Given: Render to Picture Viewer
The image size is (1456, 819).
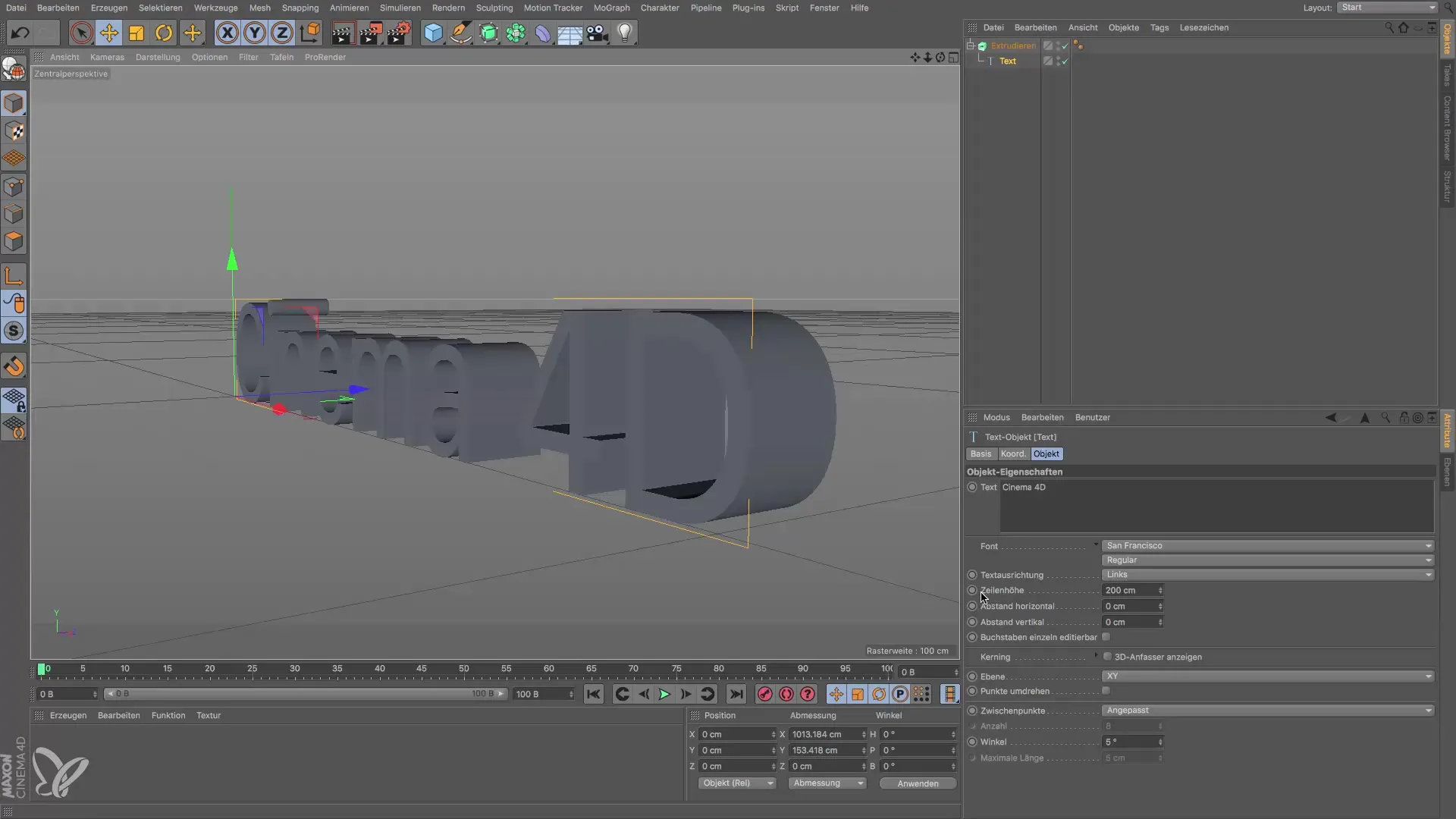Looking at the screenshot, I should point(371,33).
